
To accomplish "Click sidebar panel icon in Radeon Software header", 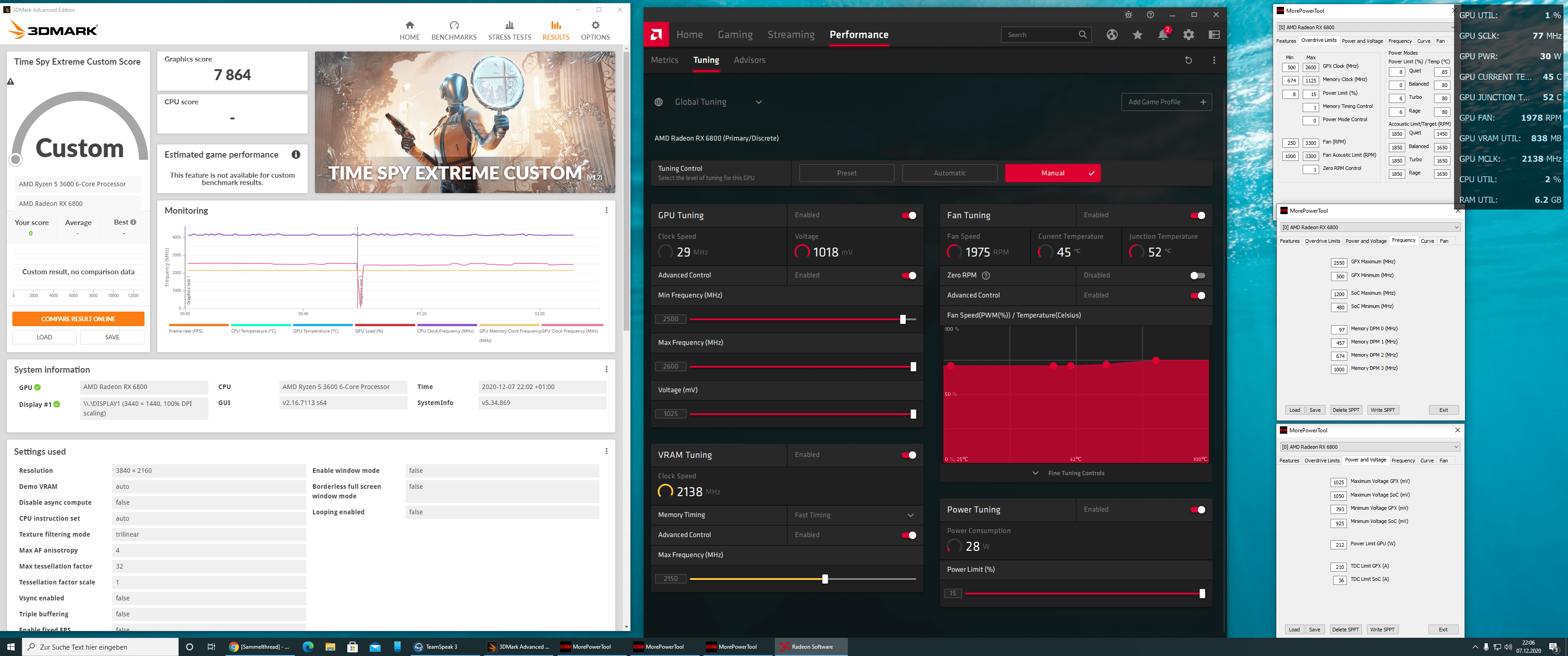I will 1214,35.
